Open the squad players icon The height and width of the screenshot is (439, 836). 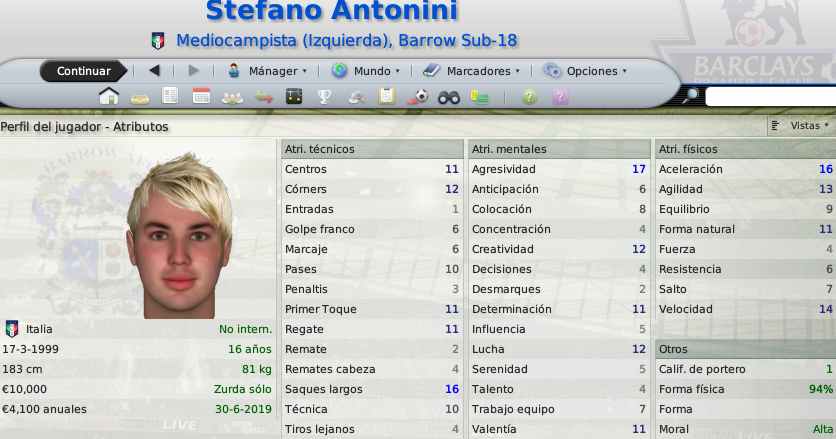click(x=232, y=98)
